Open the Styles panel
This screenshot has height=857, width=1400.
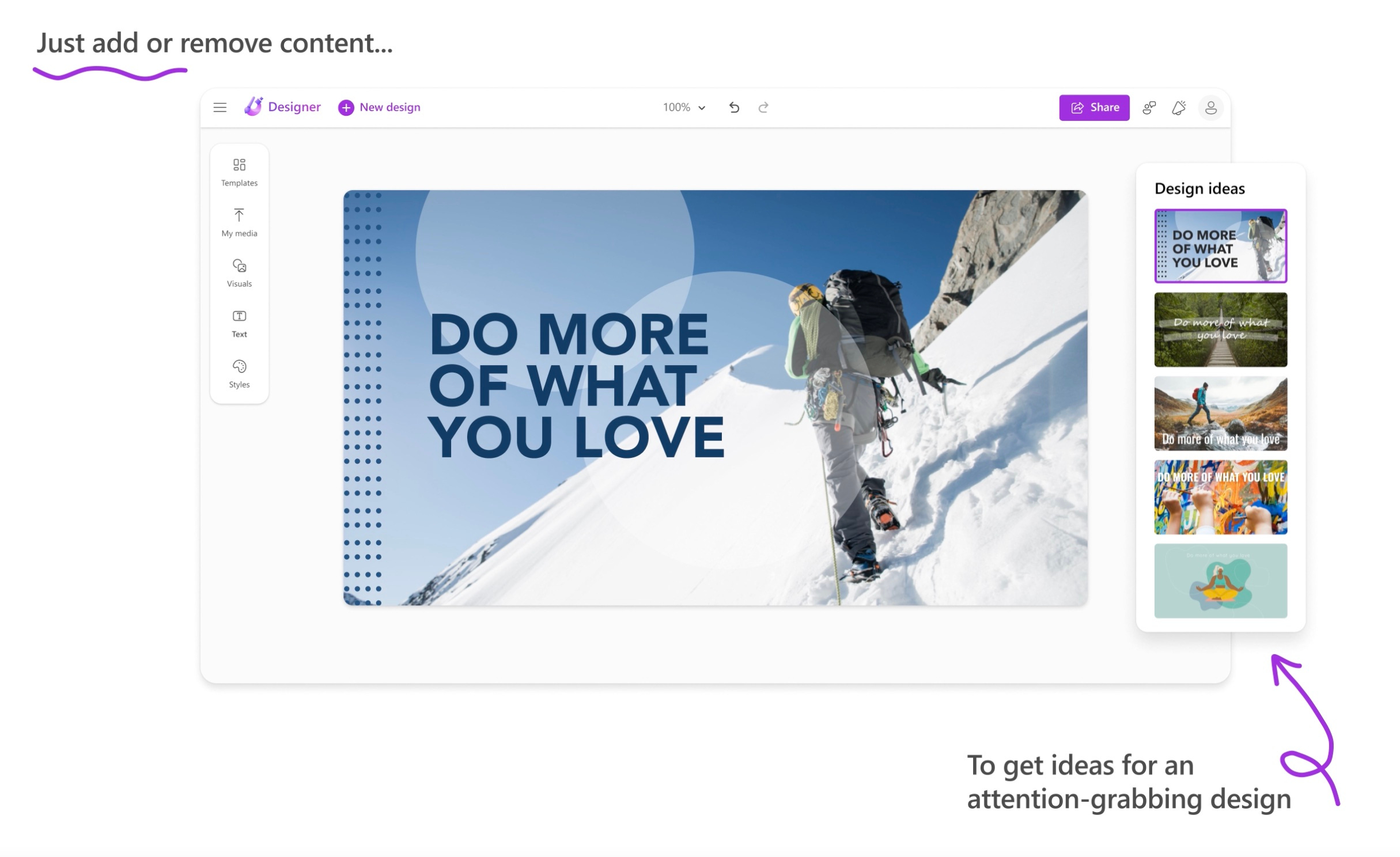tap(239, 374)
